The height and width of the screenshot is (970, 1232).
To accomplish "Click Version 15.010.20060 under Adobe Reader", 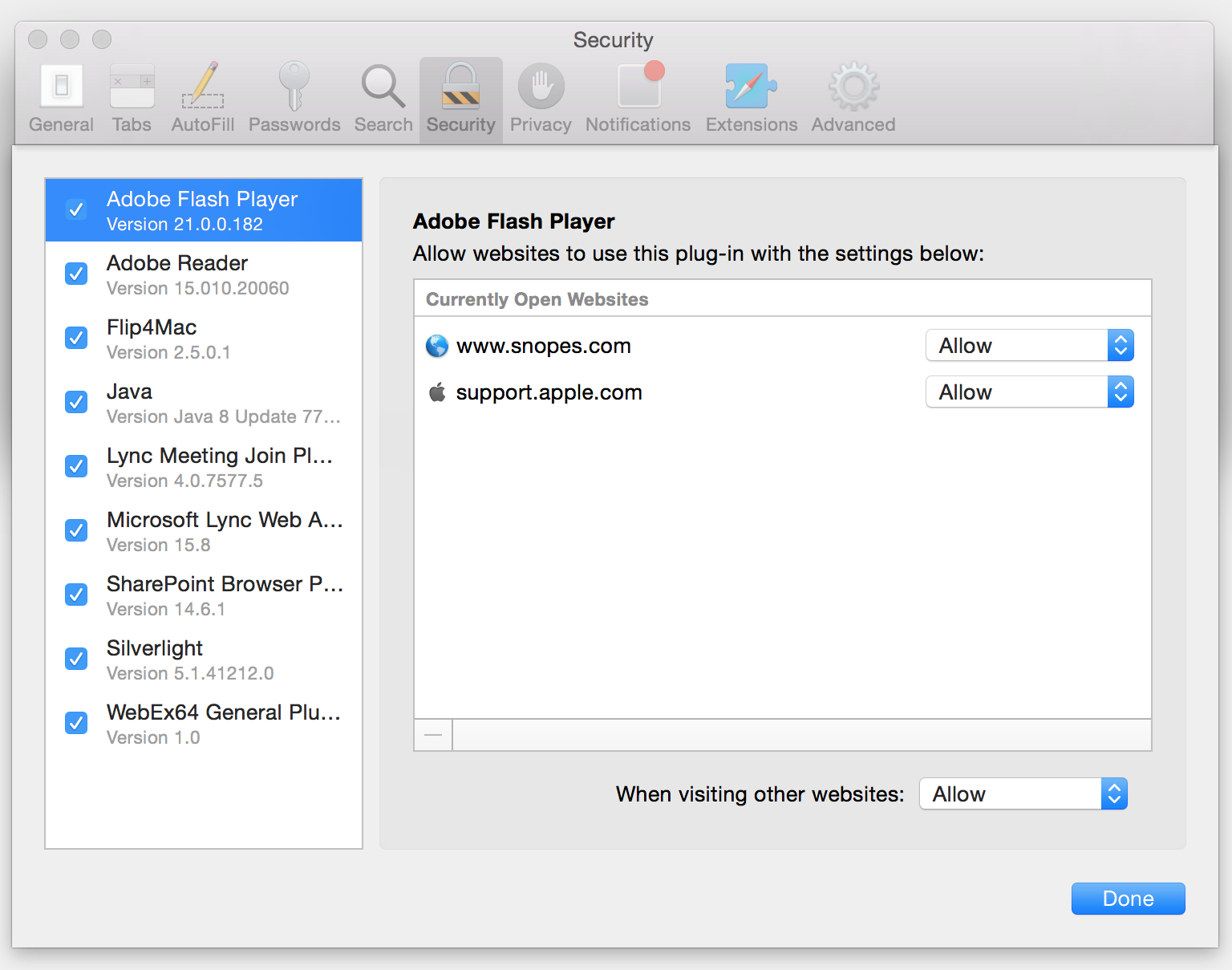I will coord(198,289).
